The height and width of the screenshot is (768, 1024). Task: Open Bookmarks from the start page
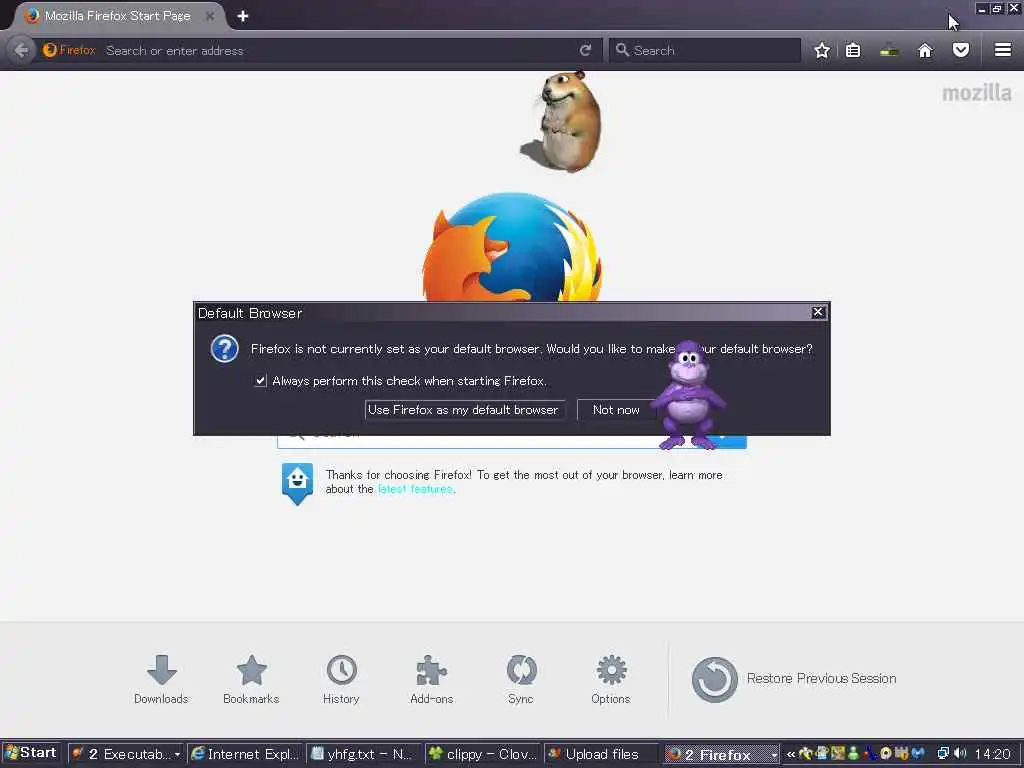pos(251,679)
